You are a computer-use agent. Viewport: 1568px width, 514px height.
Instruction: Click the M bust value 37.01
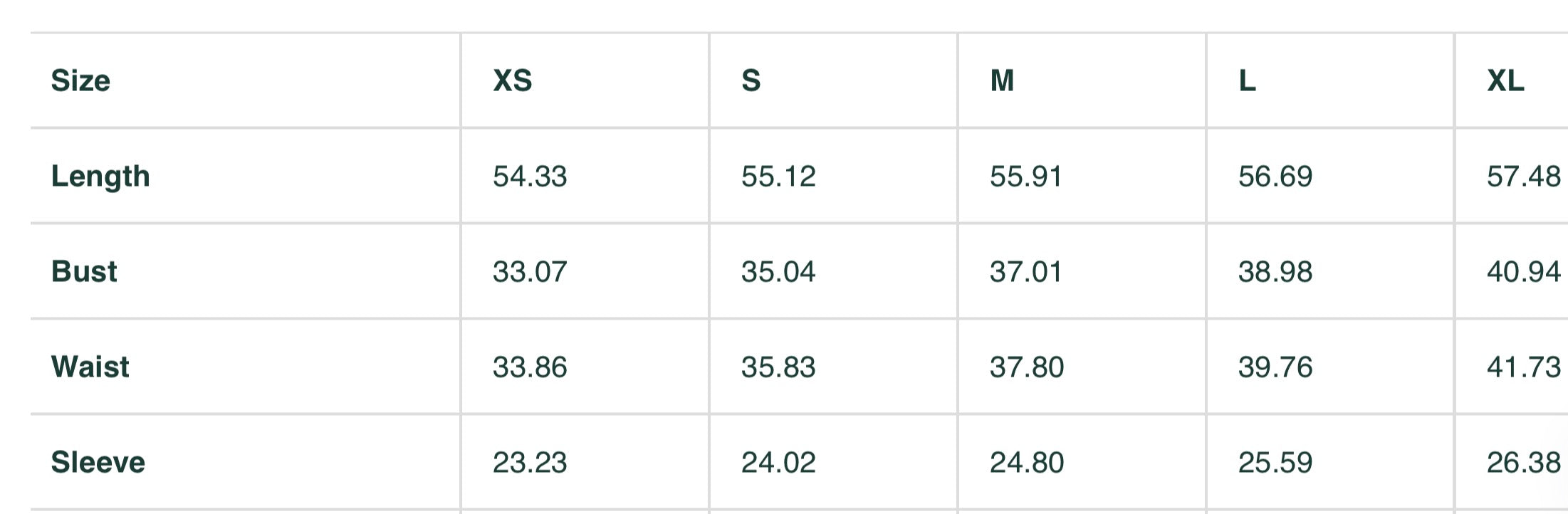(x=1026, y=271)
